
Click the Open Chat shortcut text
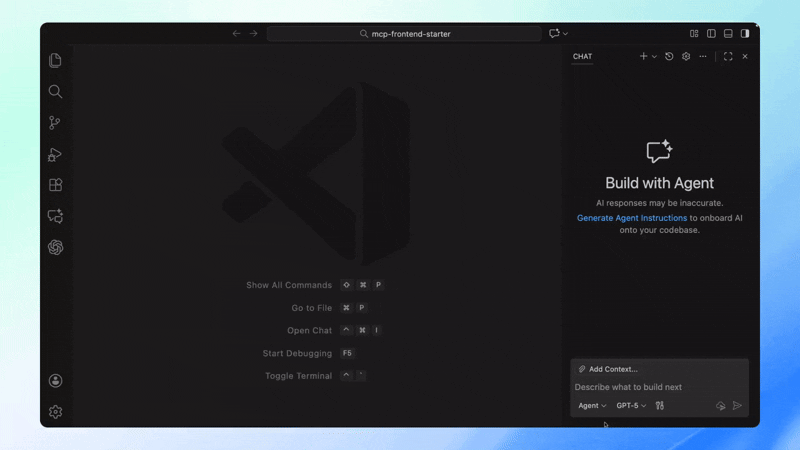[x=309, y=330]
